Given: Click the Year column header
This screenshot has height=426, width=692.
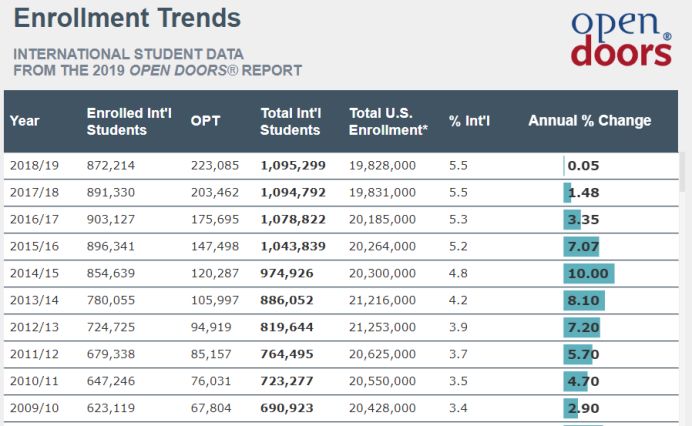Looking at the screenshot, I should pyautogui.click(x=25, y=121).
